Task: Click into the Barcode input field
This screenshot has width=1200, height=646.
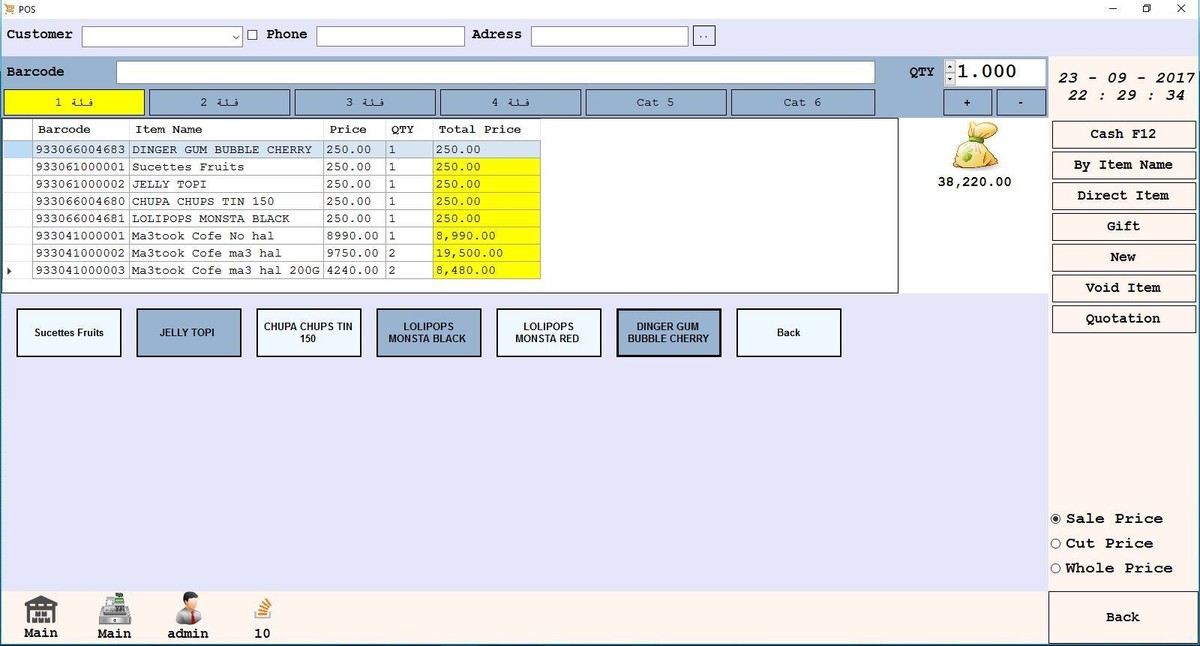Action: click(495, 72)
